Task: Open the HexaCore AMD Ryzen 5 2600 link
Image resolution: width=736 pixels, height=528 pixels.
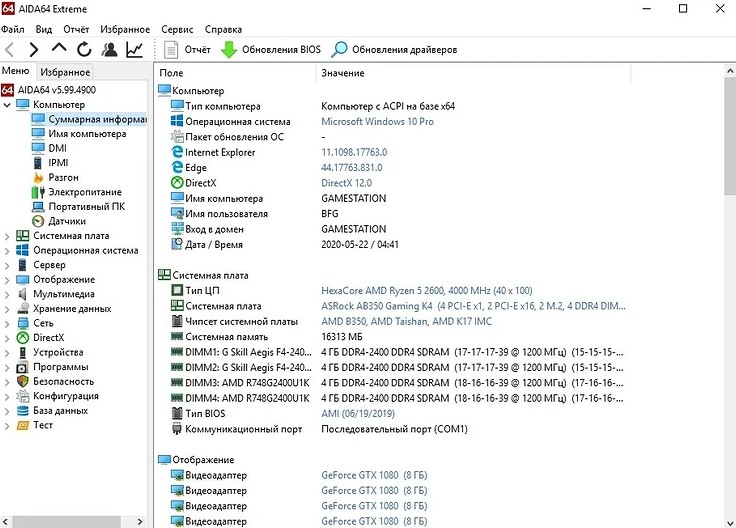Action: coord(427,291)
